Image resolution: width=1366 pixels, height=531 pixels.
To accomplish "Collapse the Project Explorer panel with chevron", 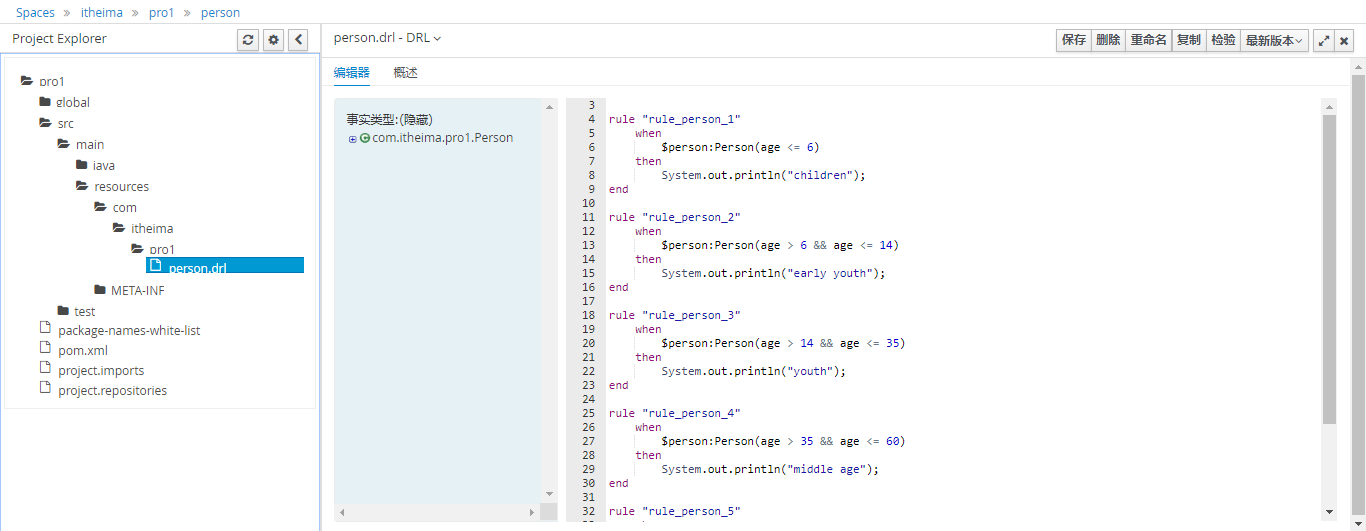I will [298, 40].
